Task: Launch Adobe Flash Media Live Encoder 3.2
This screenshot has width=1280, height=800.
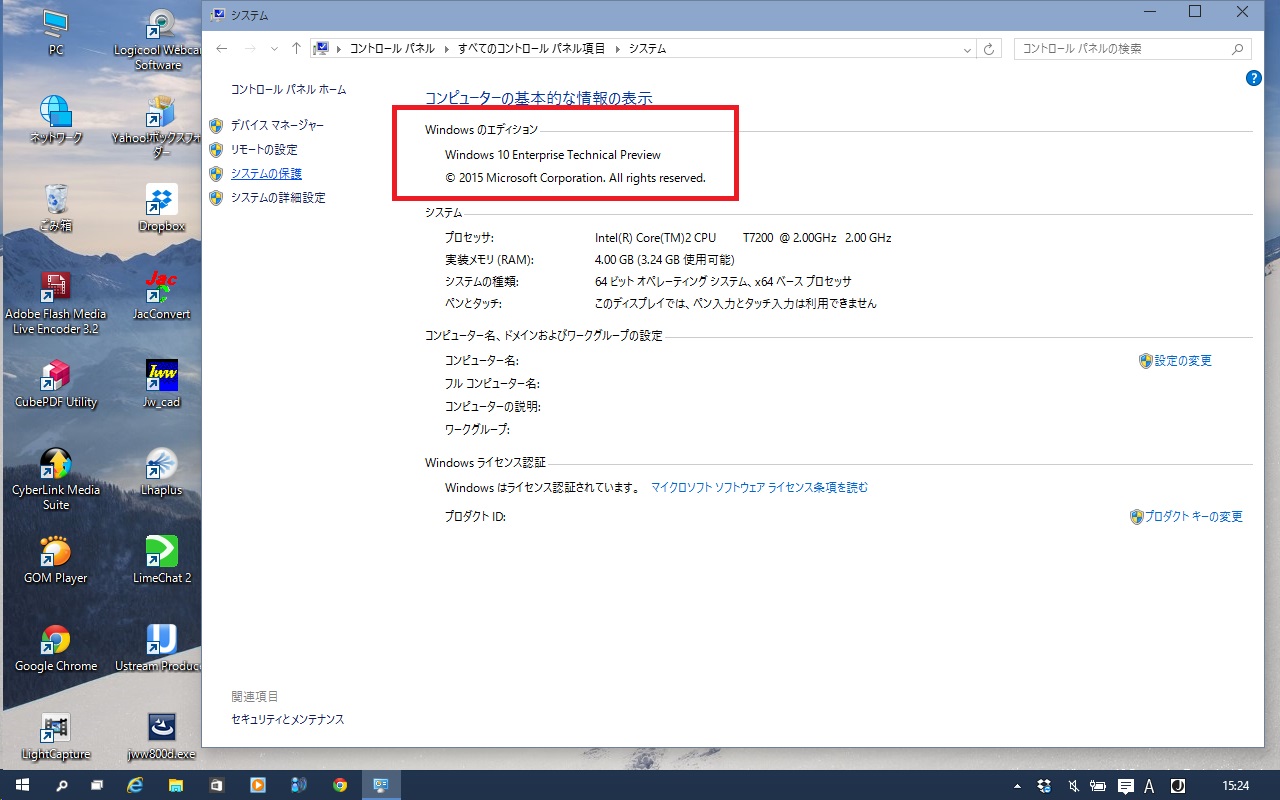Action: (56, 303)
